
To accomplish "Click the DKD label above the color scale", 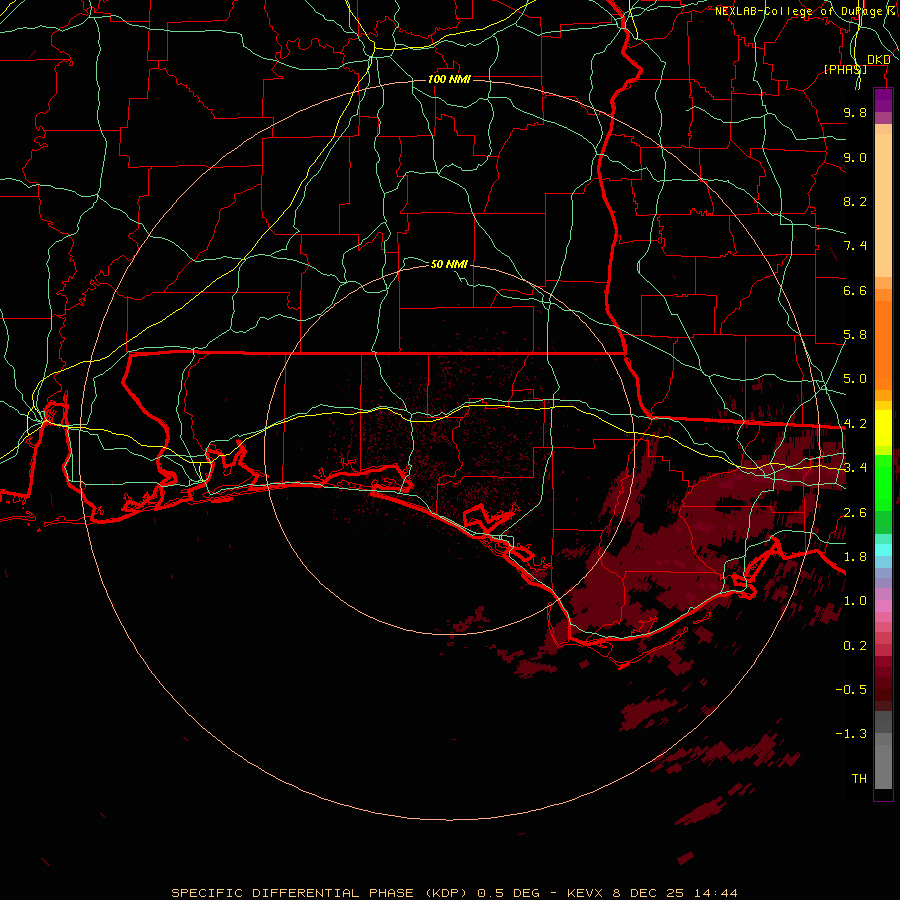I will coord(879,59).
